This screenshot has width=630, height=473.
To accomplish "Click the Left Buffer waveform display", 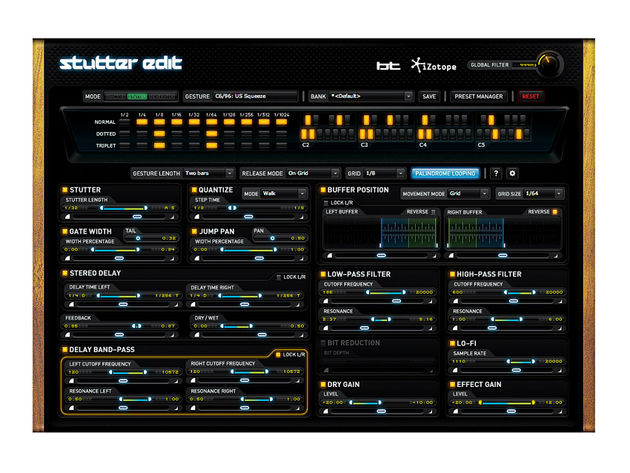I will [380, 233].
